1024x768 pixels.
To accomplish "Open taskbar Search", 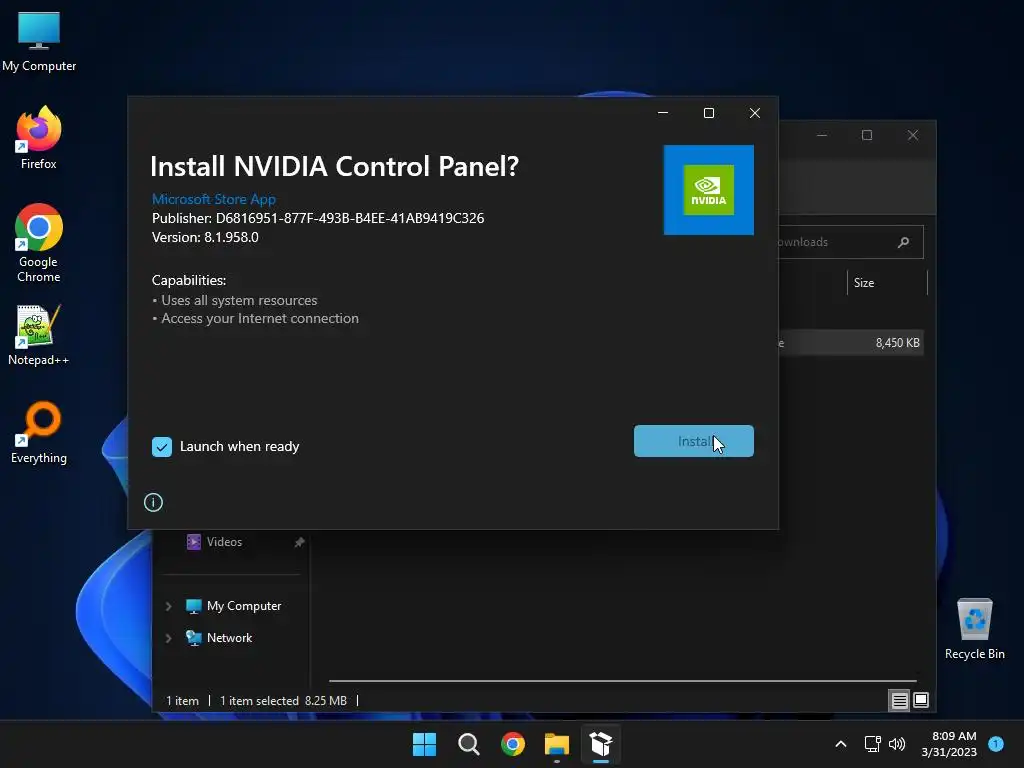I will pyautogui.click(x=469, y=744).
